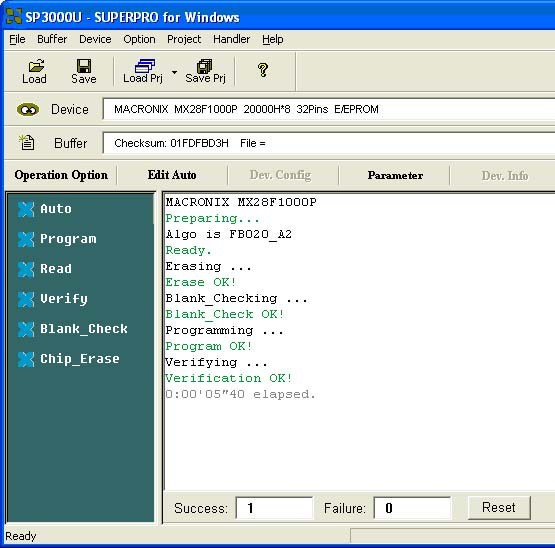Click the 'Blank_Checking ...' log line
555x548 pixels.
[x=236, y=298]
